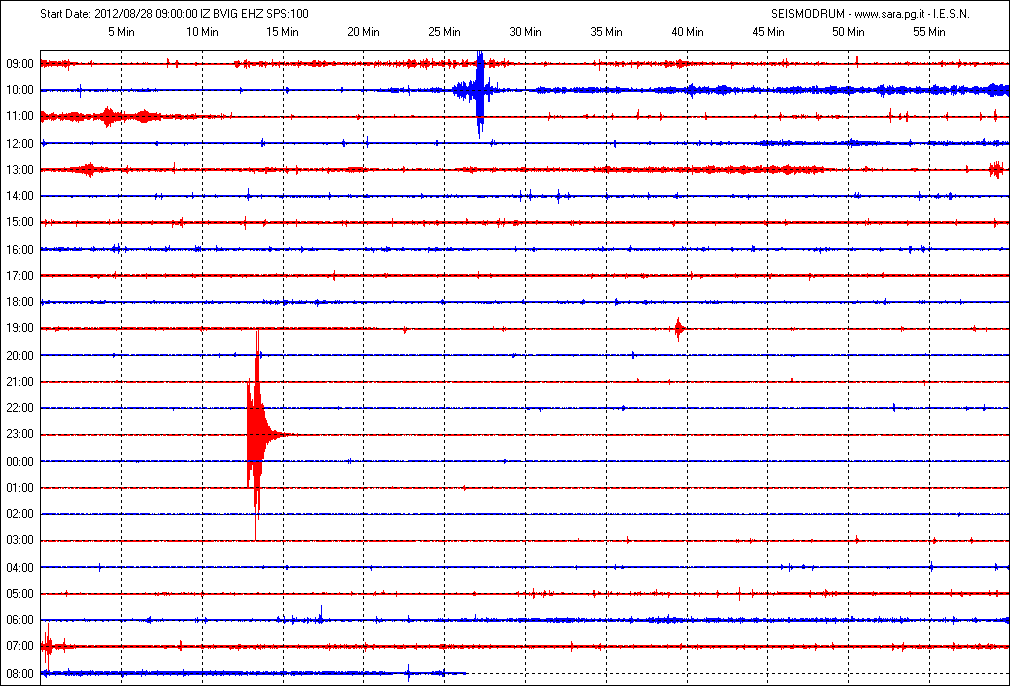The height and width of the screenshot is (686, 1010).
Task: Click the "5 Min" time axis label
Action: 121,32
